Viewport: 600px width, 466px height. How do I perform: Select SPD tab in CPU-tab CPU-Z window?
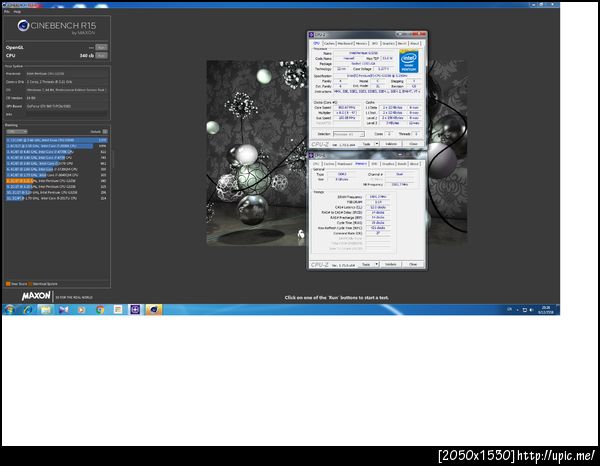click(375, 44)
